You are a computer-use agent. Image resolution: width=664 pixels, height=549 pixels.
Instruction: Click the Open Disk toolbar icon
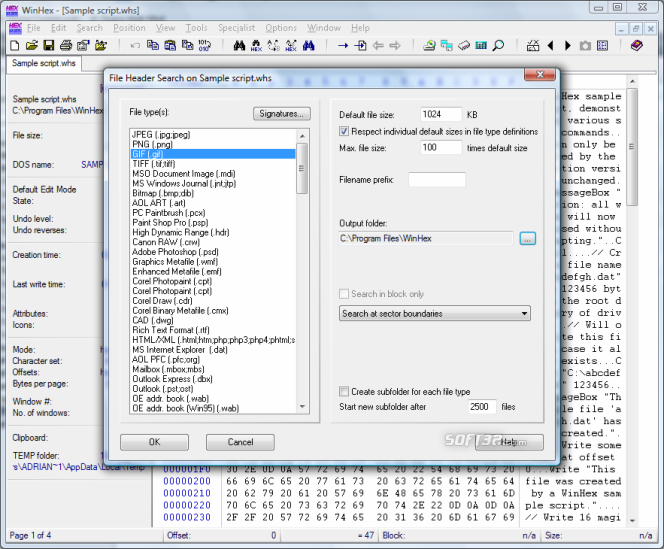tap(429, 45)
